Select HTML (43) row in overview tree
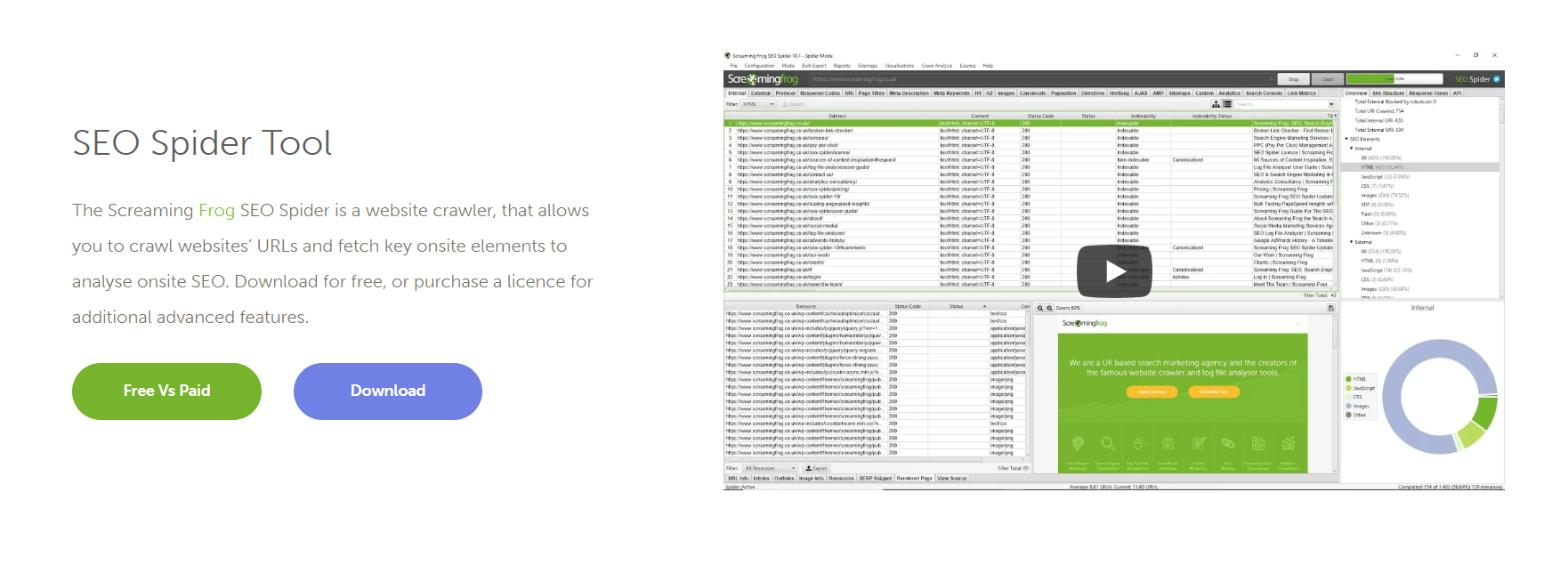The height and width of the screenshot is (565, 1568). pos(1420,167)
